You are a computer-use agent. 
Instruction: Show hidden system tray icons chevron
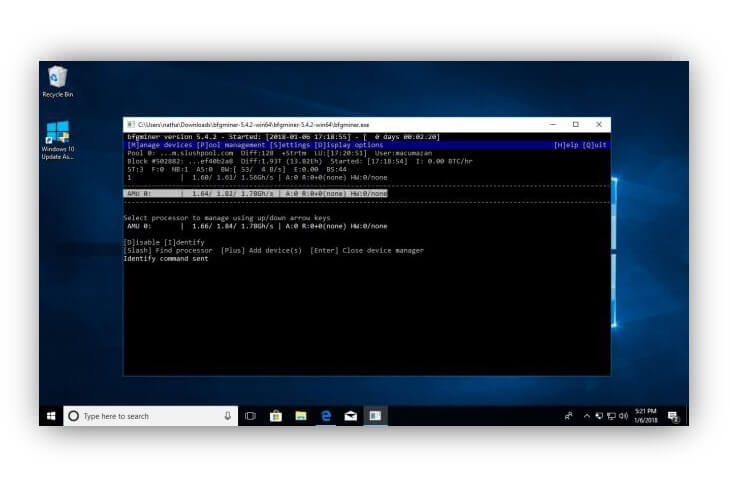click(x=587, y=416)
